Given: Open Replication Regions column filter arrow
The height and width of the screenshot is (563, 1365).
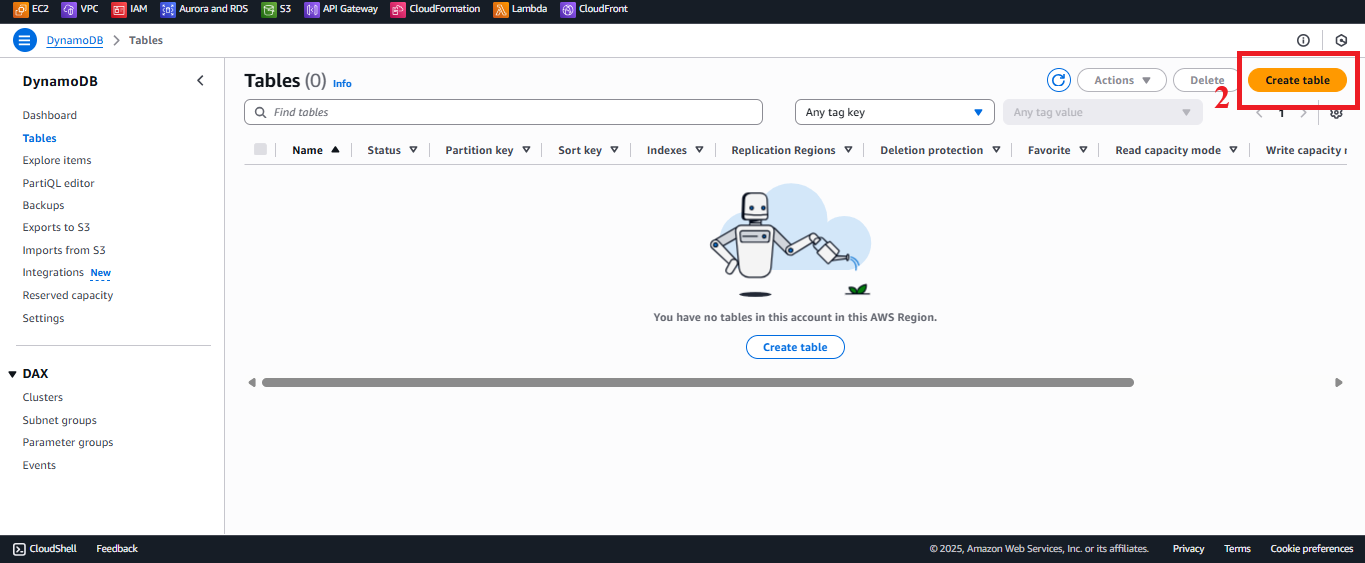Looking at the screenshot, I should point(848,150).
